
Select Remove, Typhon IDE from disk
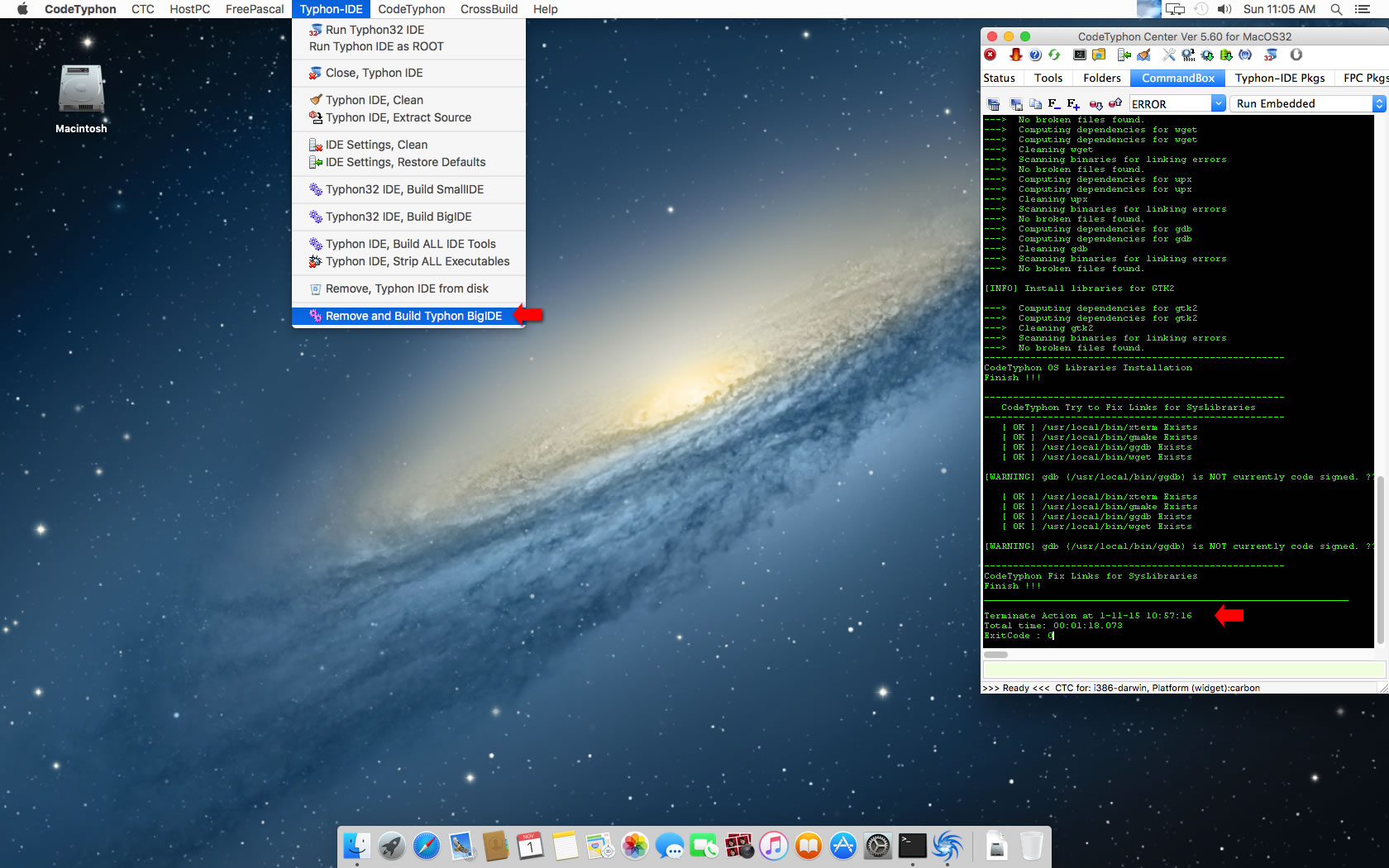pos(408,289)
